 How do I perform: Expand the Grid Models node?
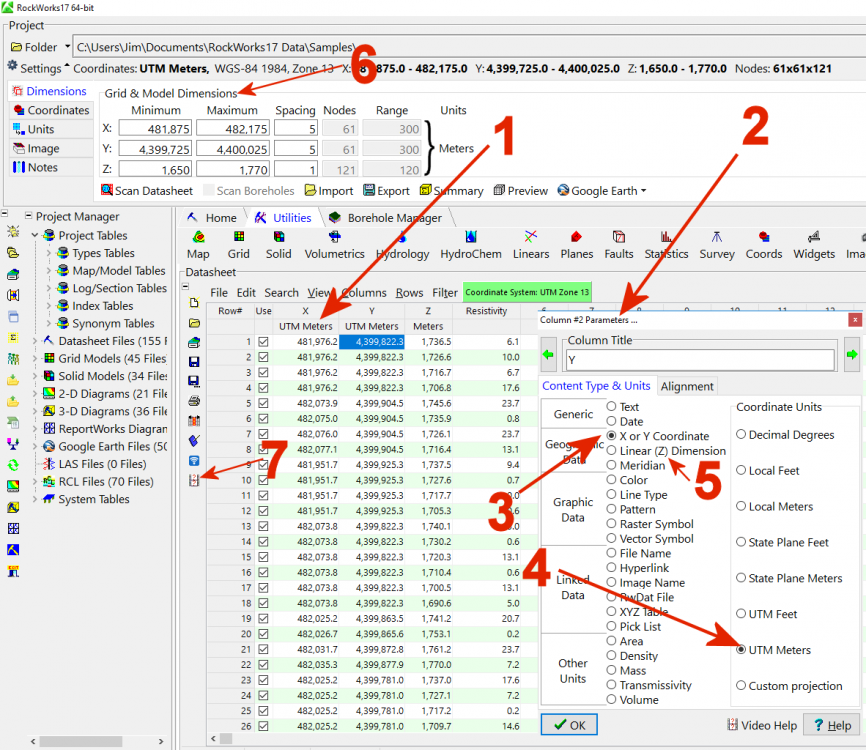pos(35,358)
